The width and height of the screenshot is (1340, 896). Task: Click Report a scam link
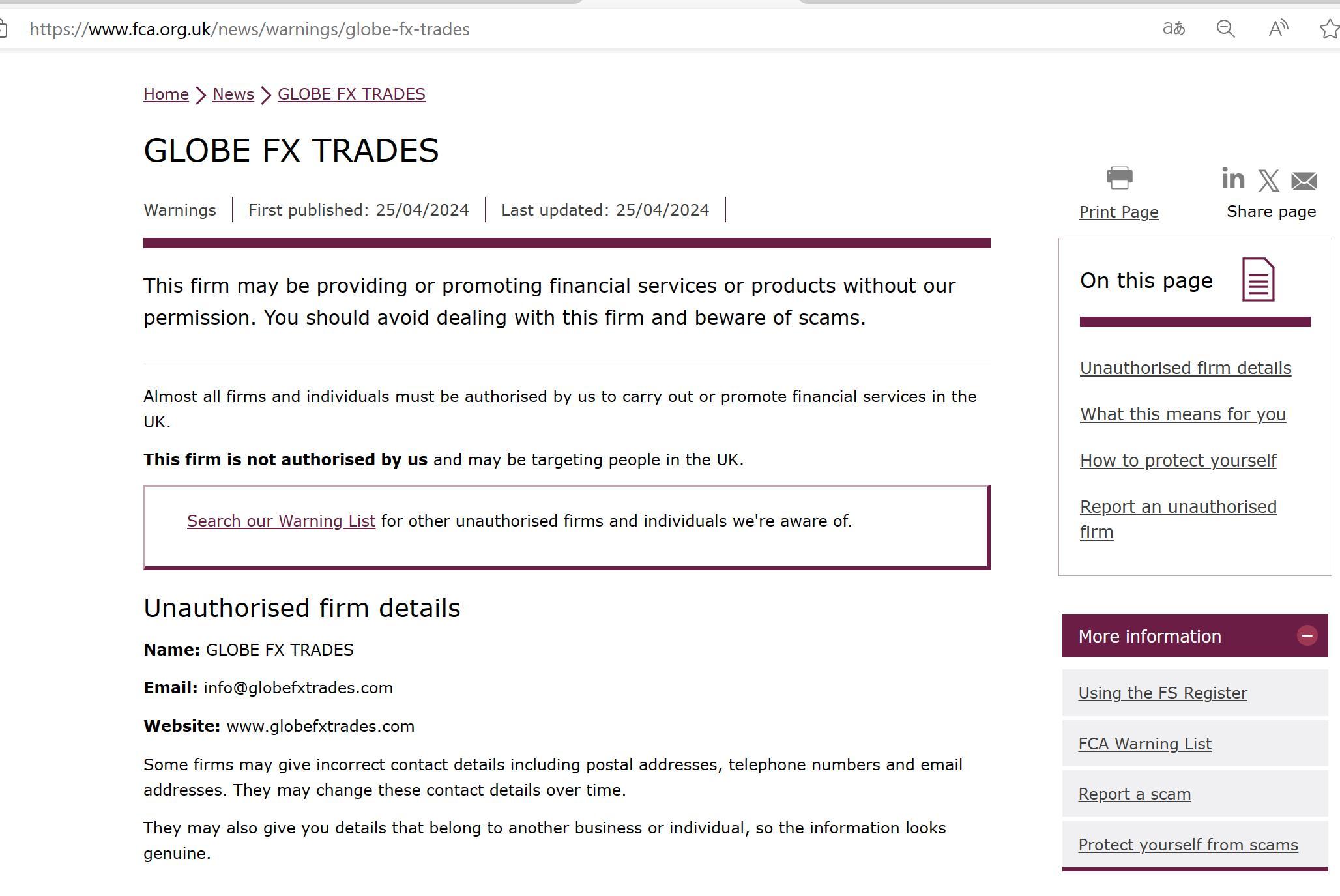point(1134,794)
